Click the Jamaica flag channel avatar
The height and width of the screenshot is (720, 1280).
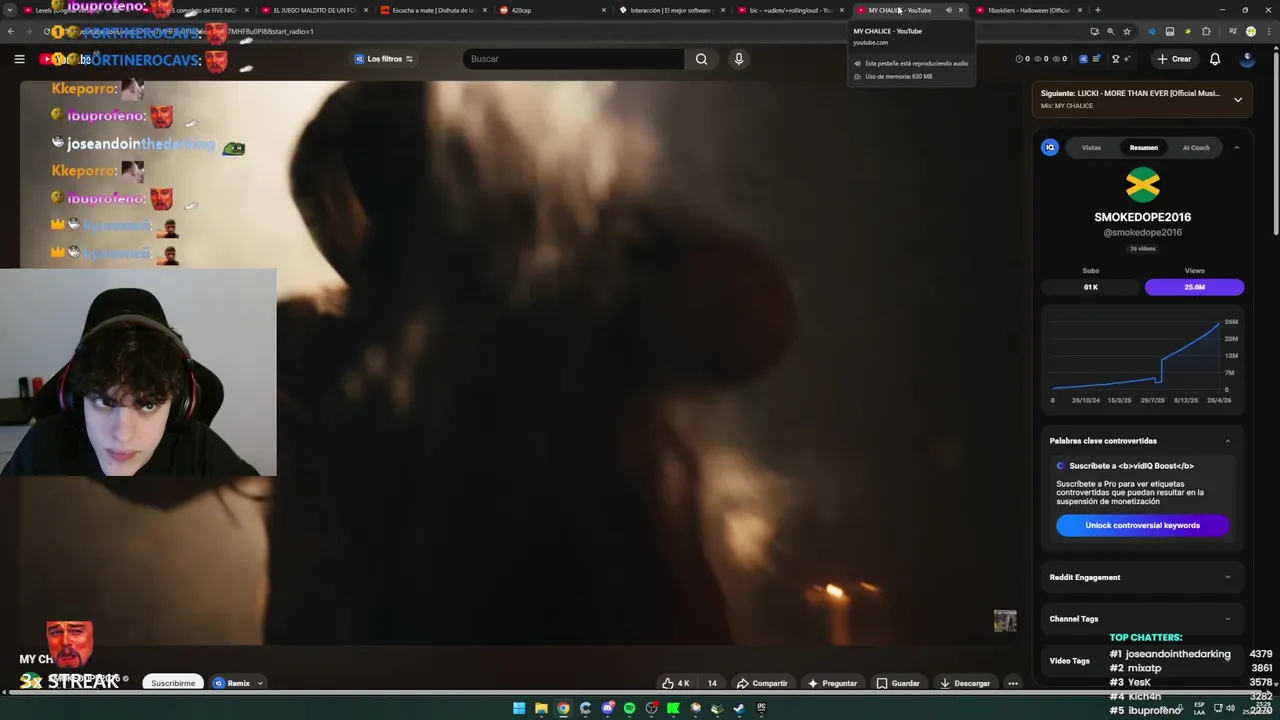click(1142, 185)
